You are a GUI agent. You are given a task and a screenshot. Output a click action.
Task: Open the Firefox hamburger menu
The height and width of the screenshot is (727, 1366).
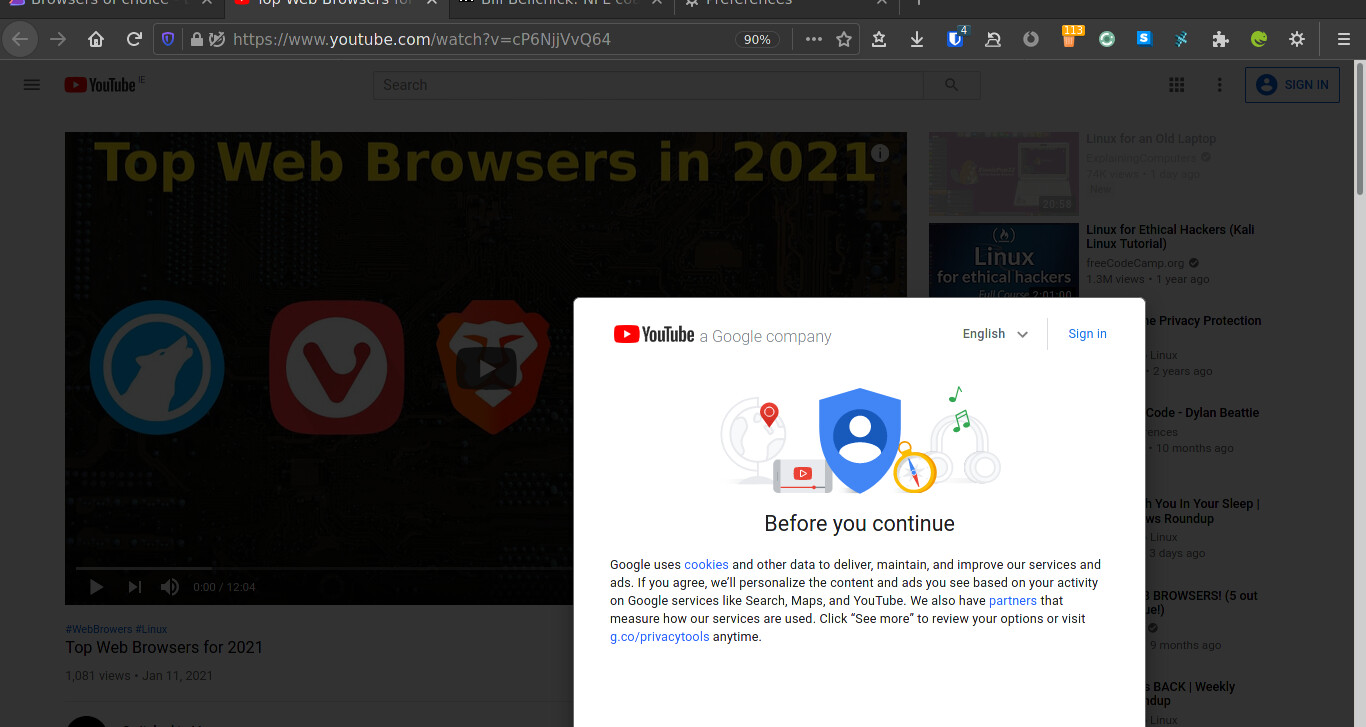click(x=1344, y=40)
